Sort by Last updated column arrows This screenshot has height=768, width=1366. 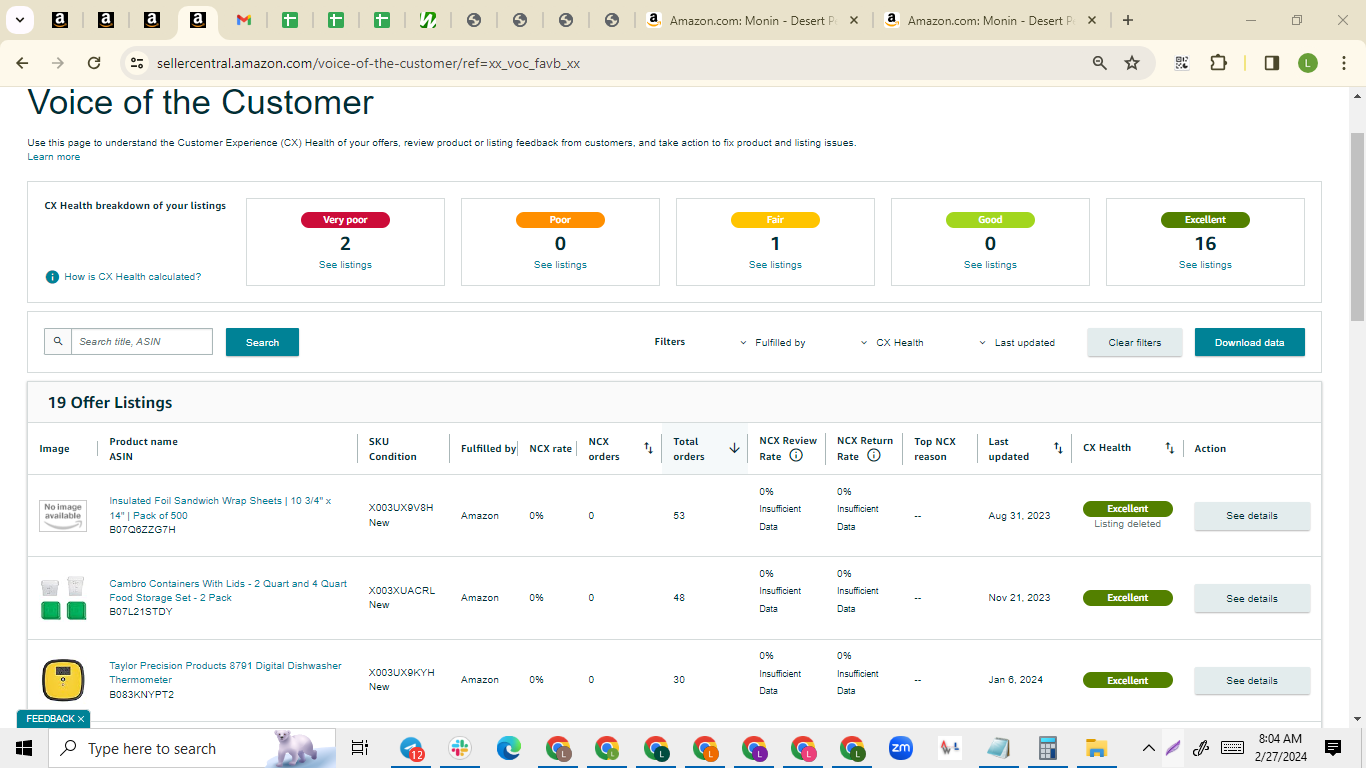[1058, 448]
